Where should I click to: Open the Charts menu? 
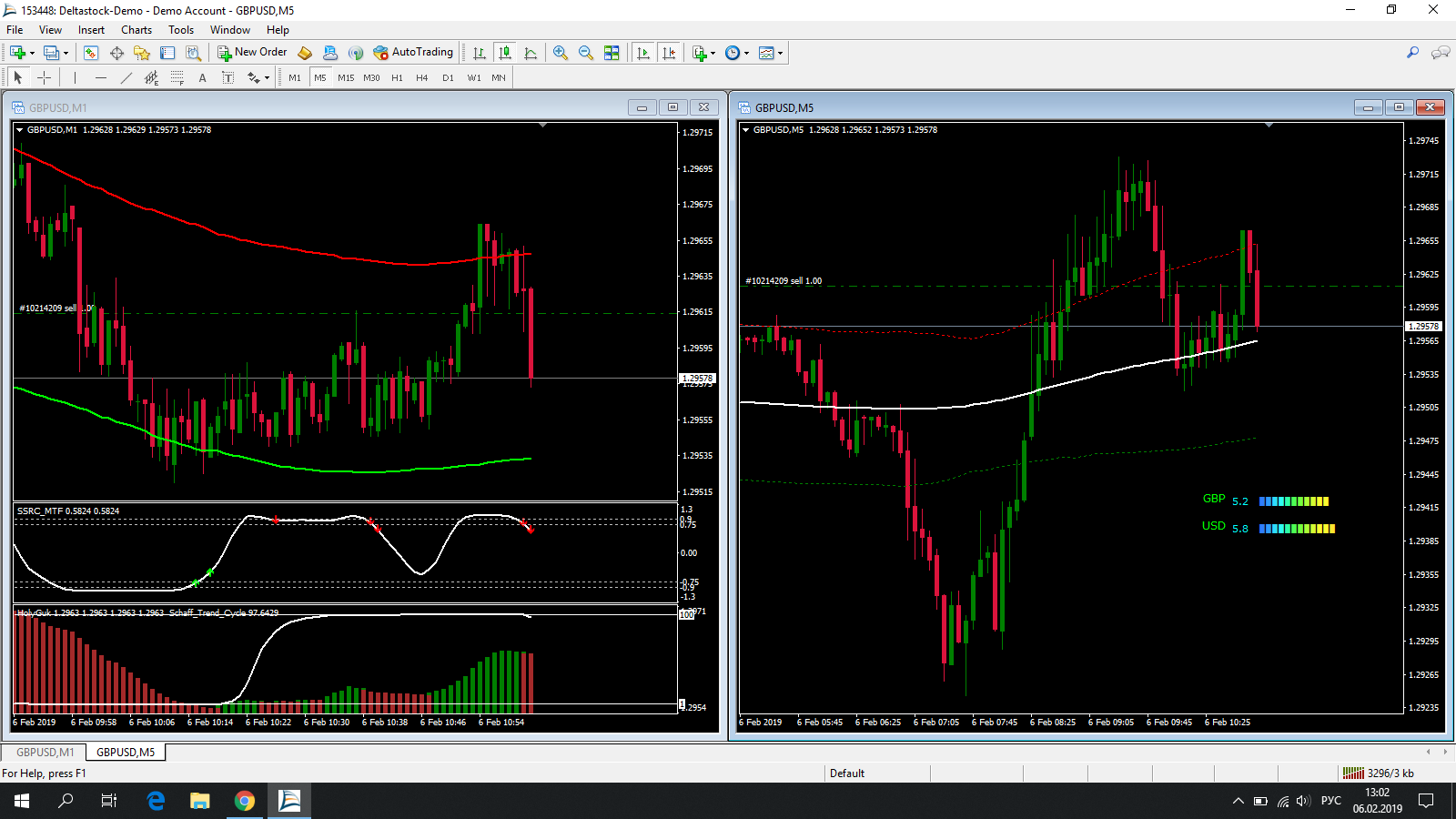pyautogui.click(x=136, y=30)
